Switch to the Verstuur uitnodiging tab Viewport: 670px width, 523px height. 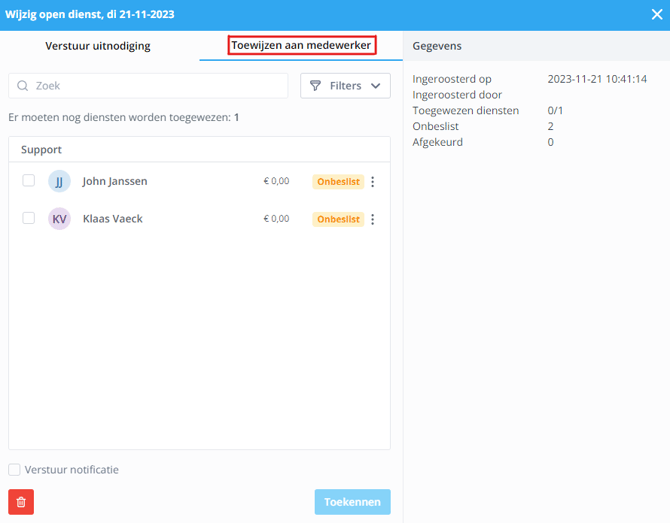(x=98, y=46)
